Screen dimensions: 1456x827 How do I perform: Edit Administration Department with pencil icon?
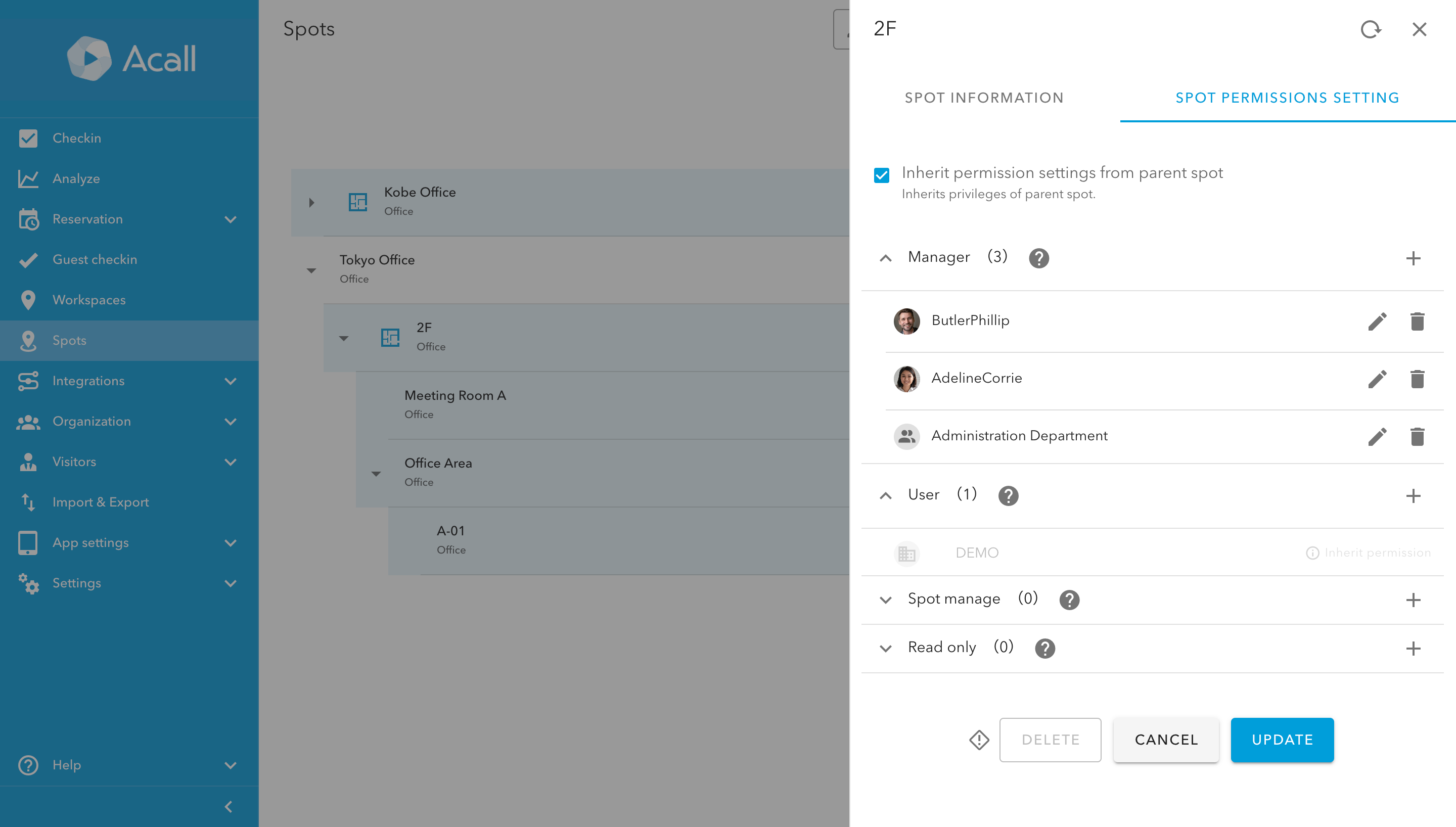click(x=1377, y=436)
